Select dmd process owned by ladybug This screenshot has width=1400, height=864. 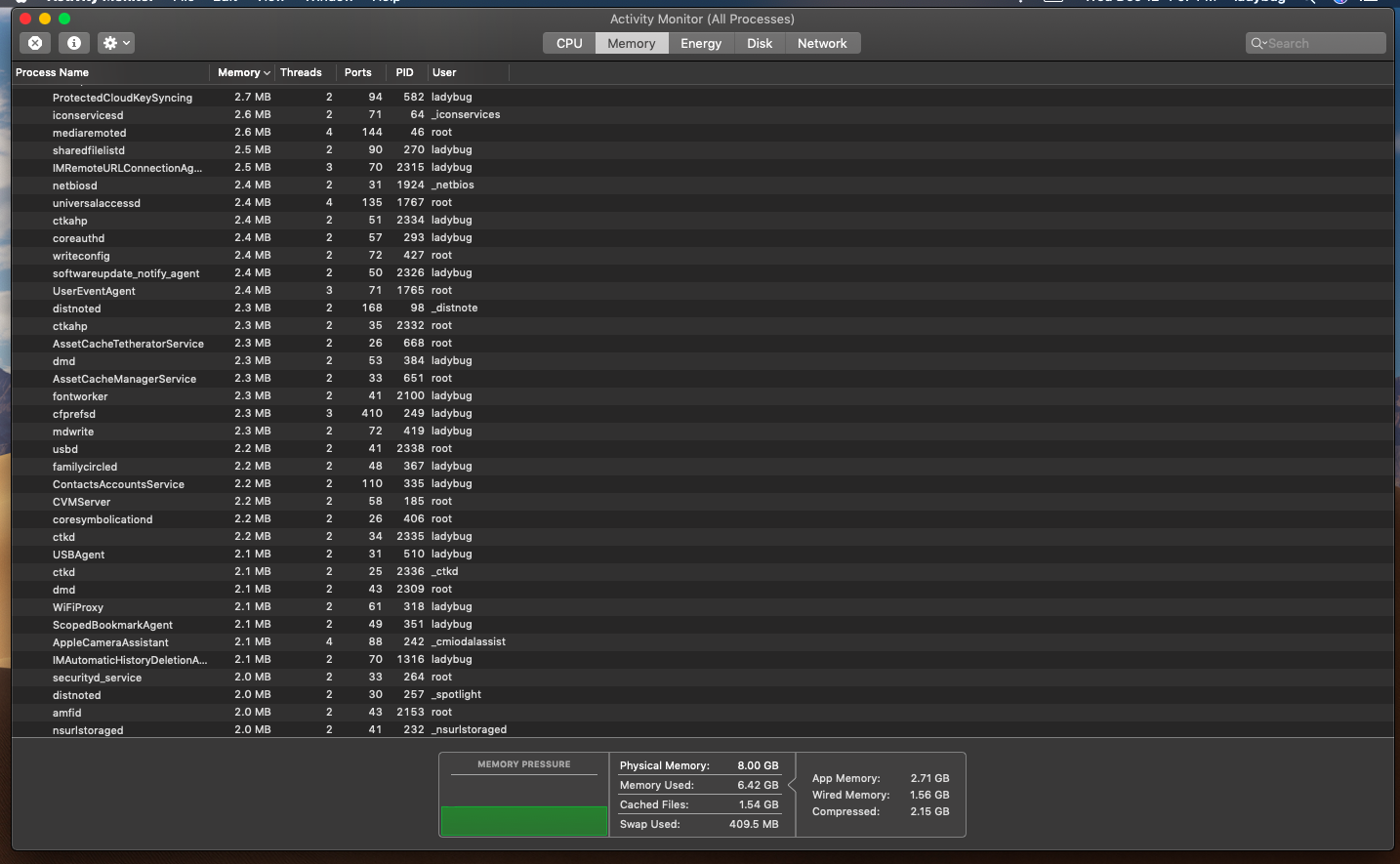702,361
